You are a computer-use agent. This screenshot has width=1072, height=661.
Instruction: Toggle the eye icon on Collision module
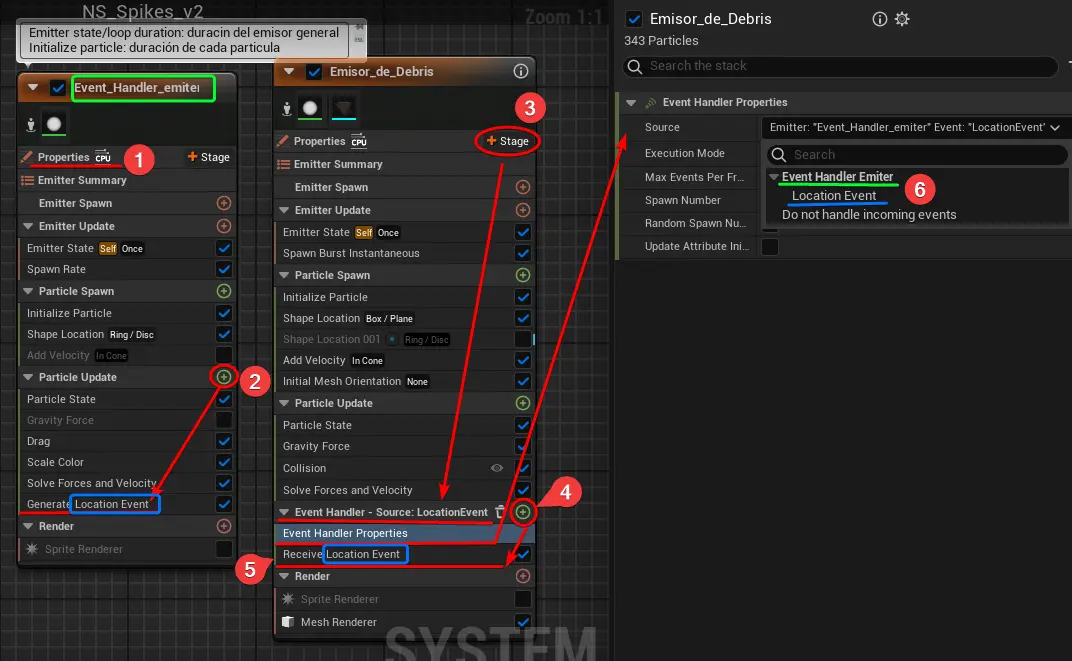(x=496, y=468)
